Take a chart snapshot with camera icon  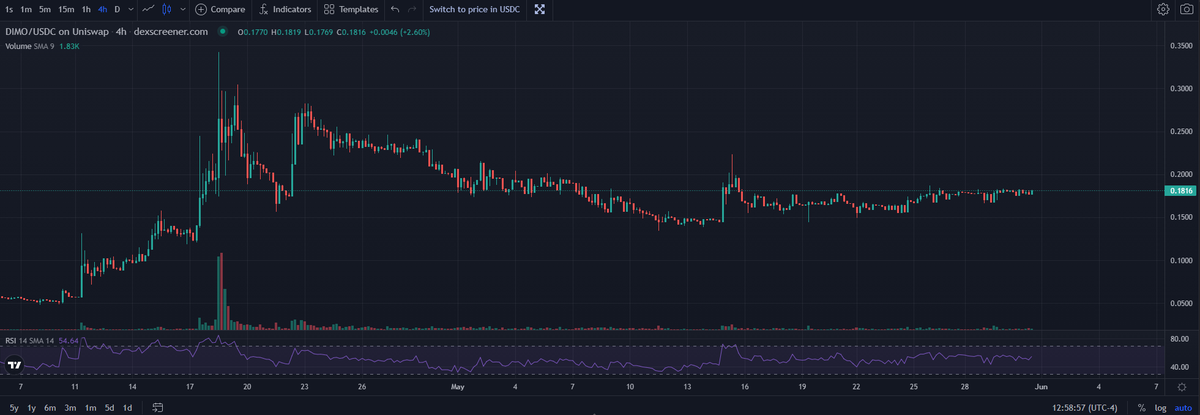[x=1186, y=9]
